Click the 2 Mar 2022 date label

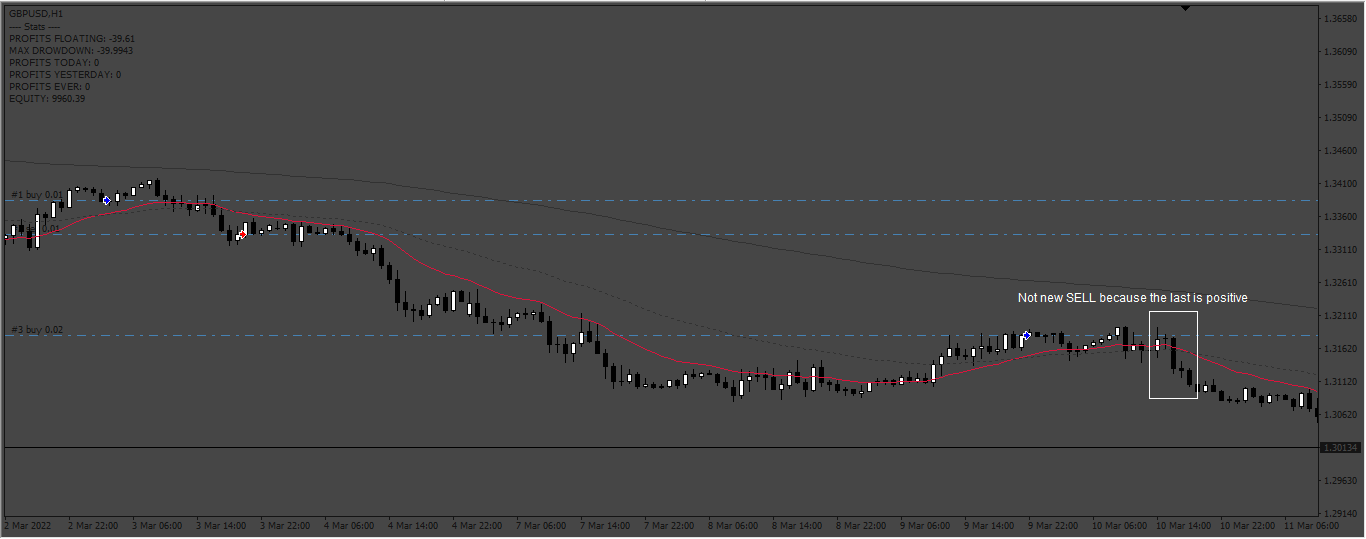pyautogui.click(x=28, y=526)
